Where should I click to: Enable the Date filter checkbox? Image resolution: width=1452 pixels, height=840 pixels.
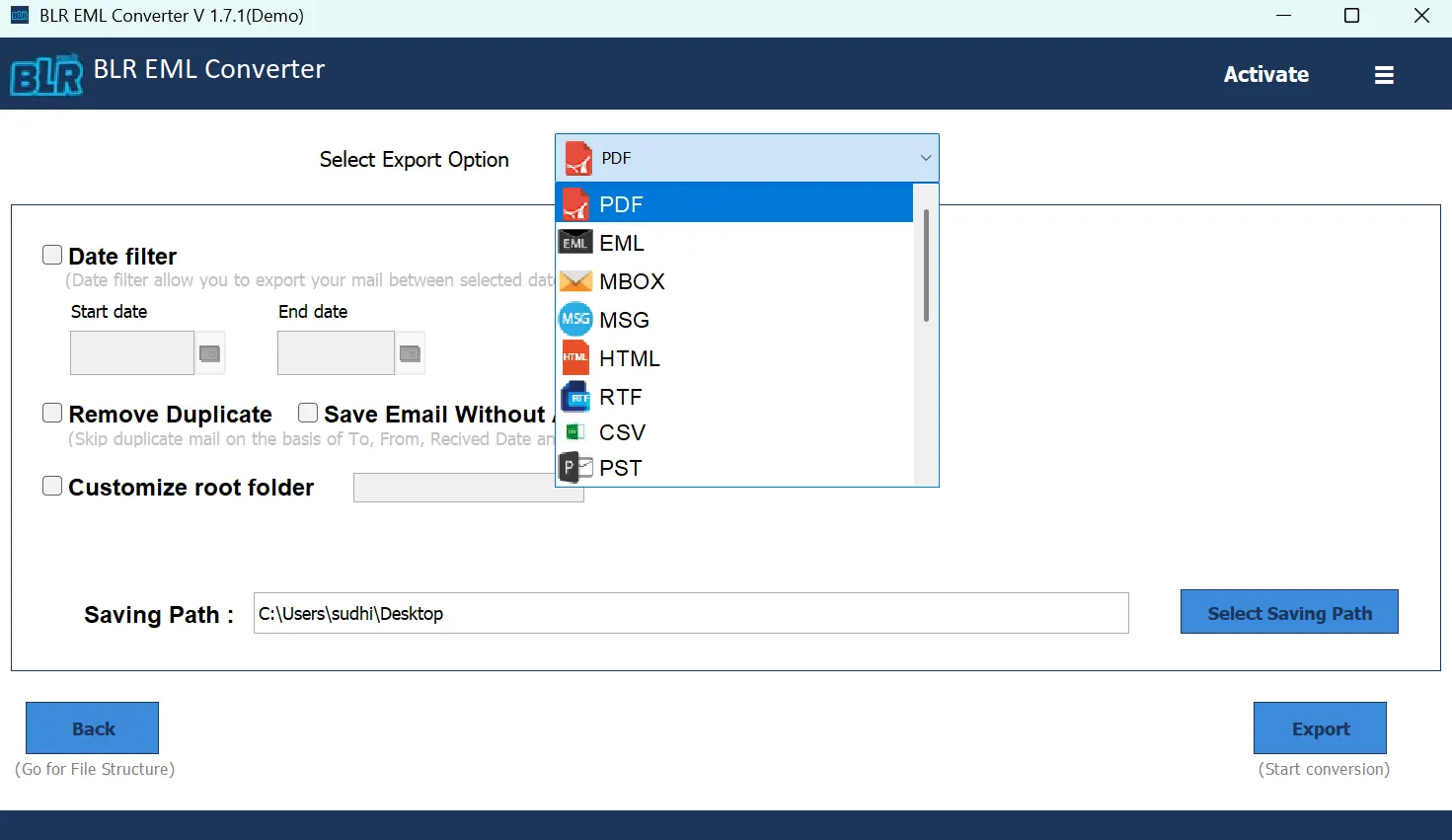tap(52, 254)
